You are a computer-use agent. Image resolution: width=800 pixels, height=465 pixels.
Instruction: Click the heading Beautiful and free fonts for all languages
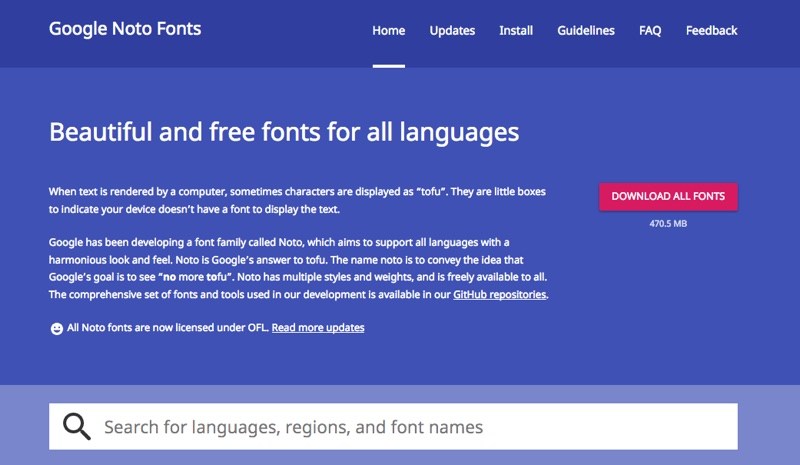point(284,132)
